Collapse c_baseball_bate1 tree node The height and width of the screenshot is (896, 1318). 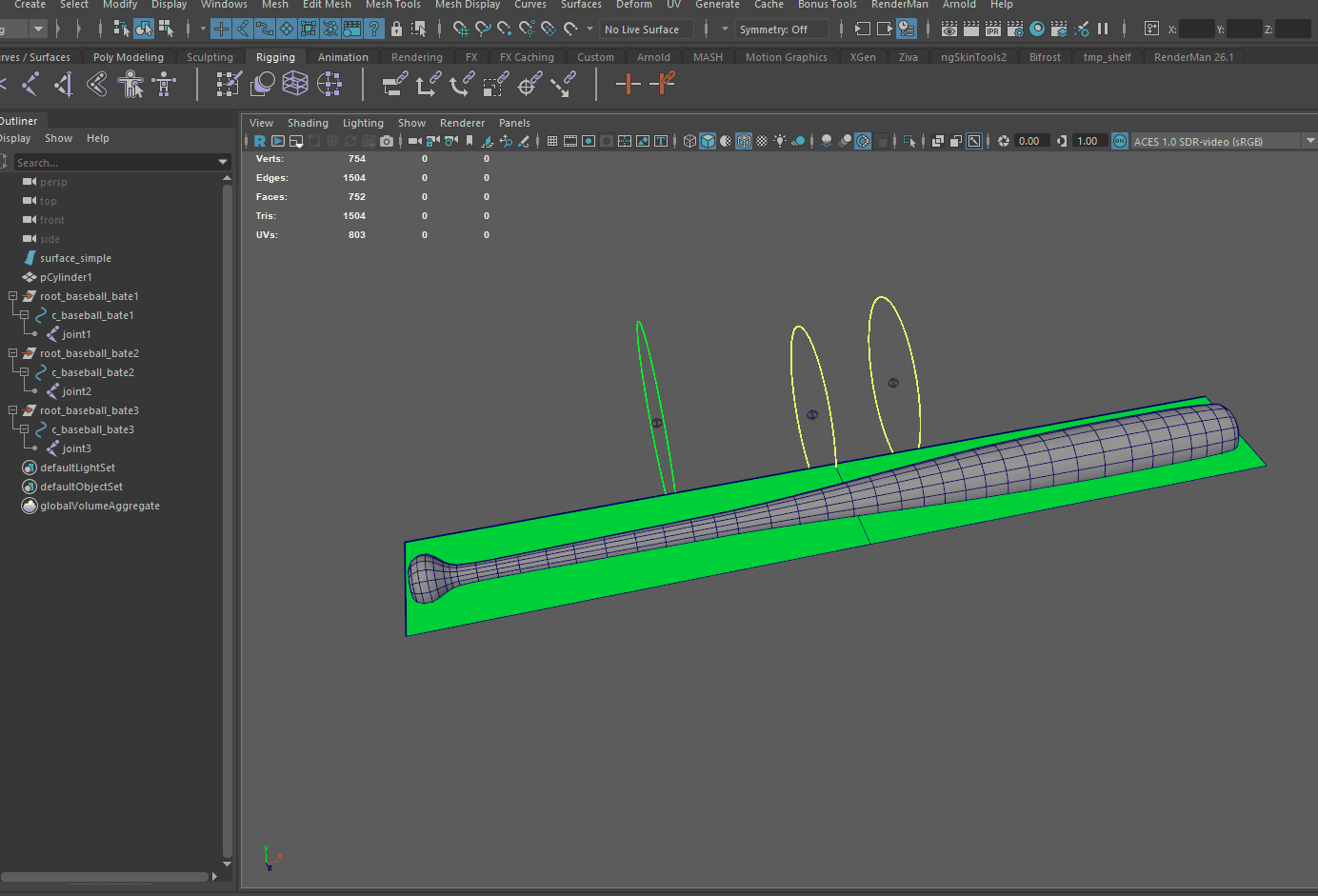pyautogui.click(x=25, y=315)
